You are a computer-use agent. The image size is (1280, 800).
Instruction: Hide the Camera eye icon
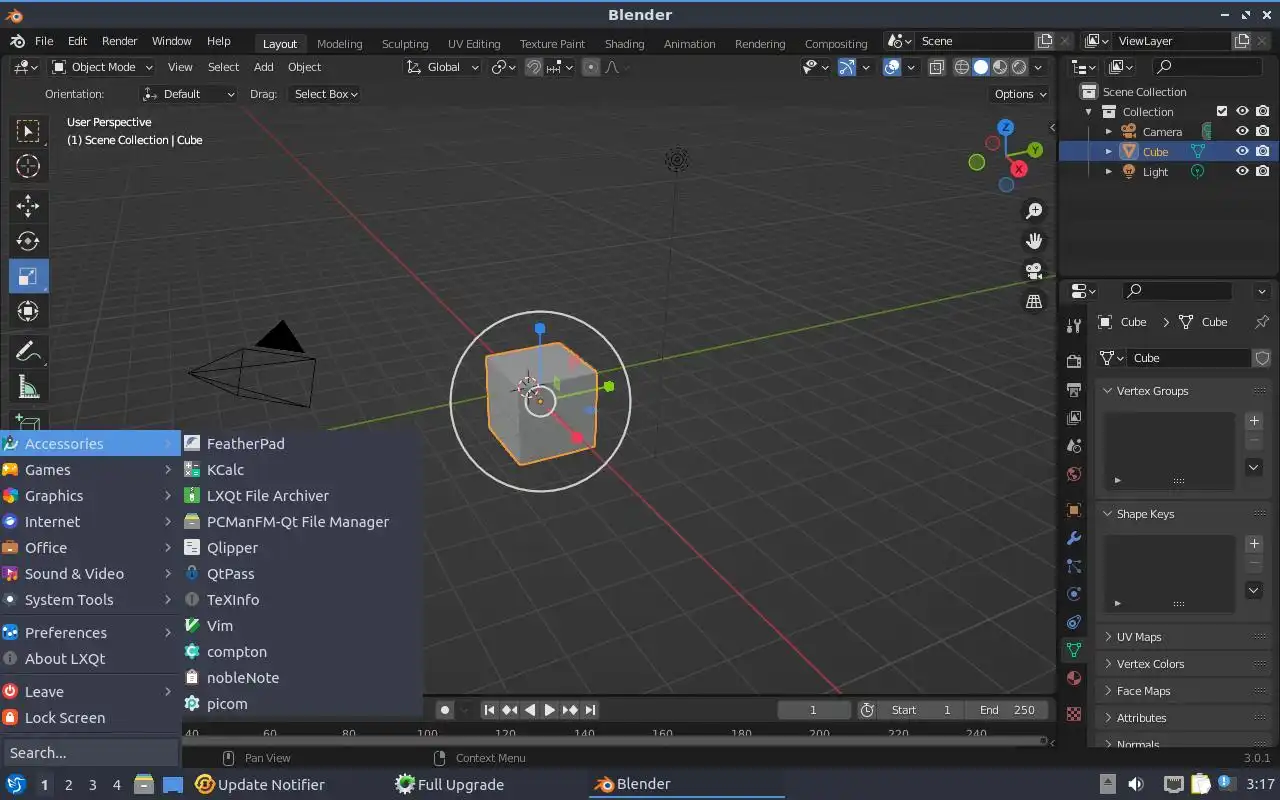1242,131
